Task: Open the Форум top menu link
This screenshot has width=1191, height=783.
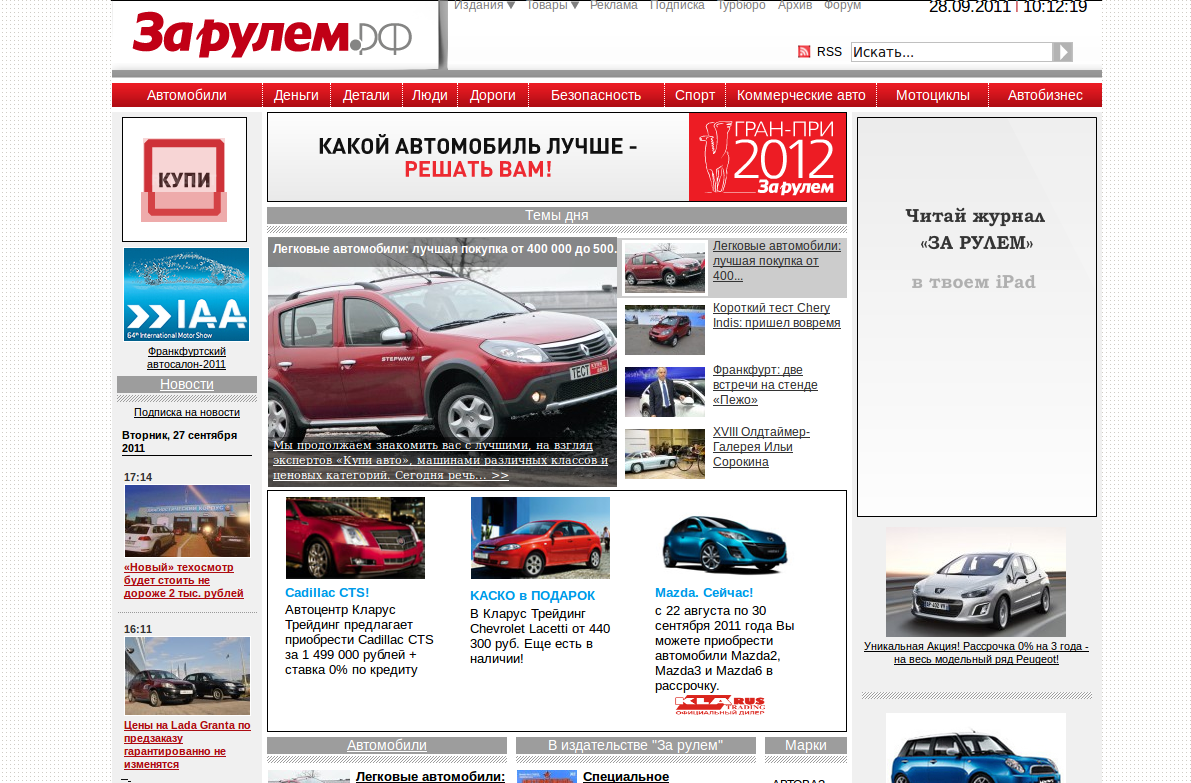Action: pyautogui.click(x=842, y=6)
